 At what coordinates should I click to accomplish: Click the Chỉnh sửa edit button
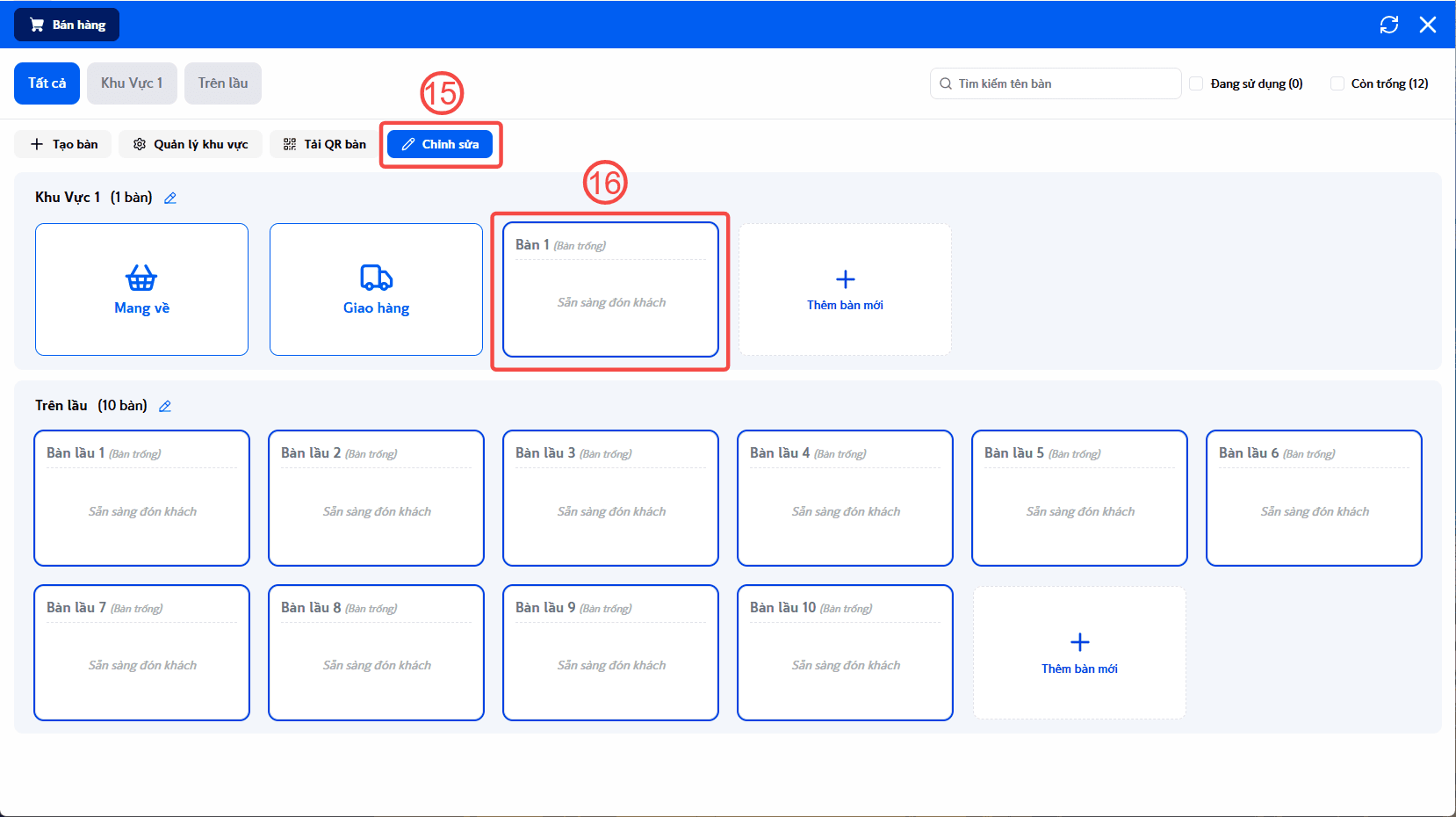tap(440, 144)
